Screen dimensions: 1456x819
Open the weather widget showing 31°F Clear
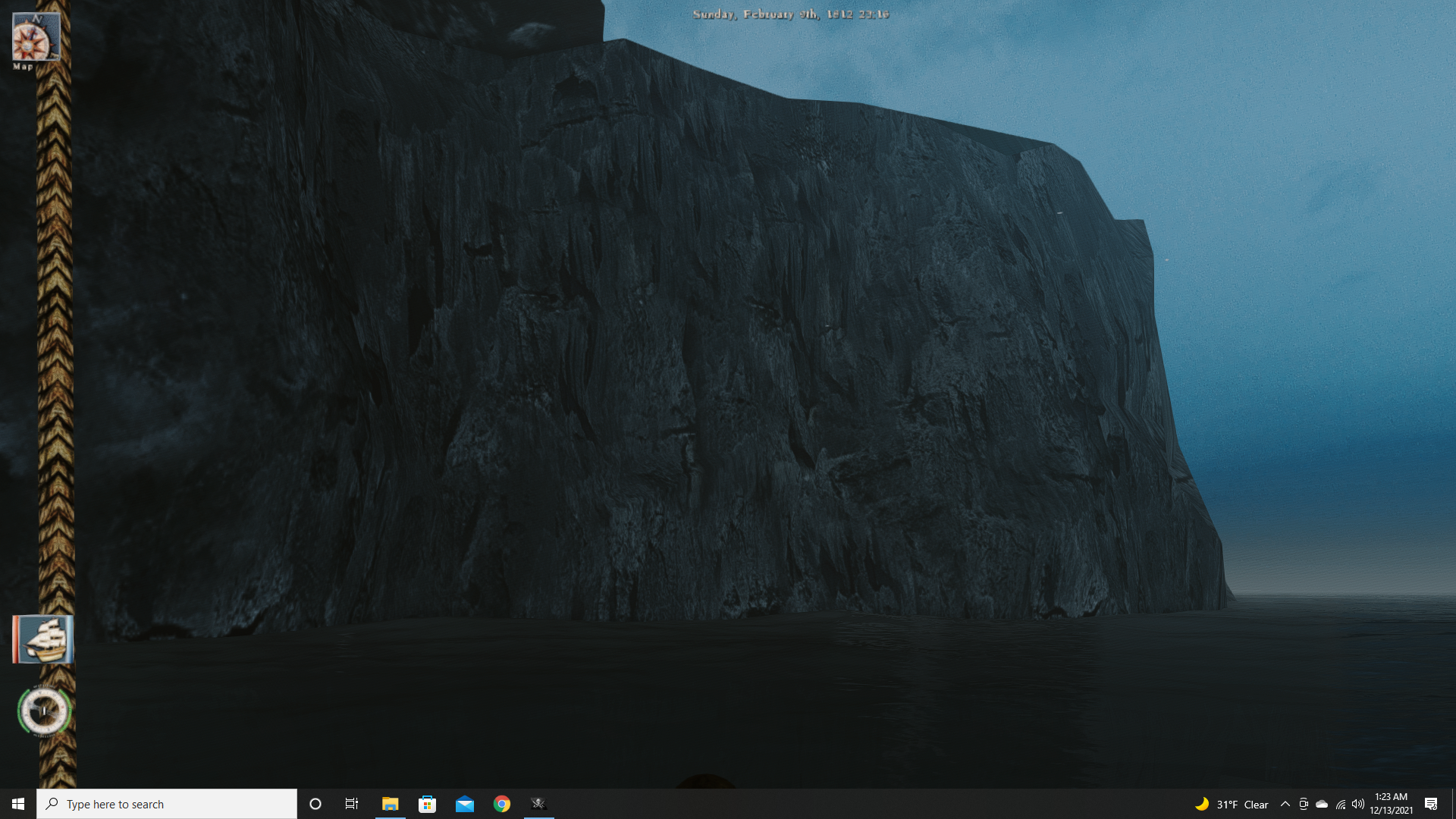pos(1232,805)
